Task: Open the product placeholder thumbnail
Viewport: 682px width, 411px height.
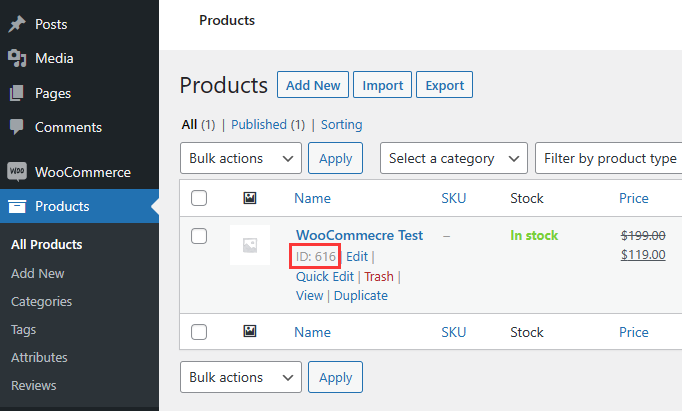Action: tap(250, 245)
